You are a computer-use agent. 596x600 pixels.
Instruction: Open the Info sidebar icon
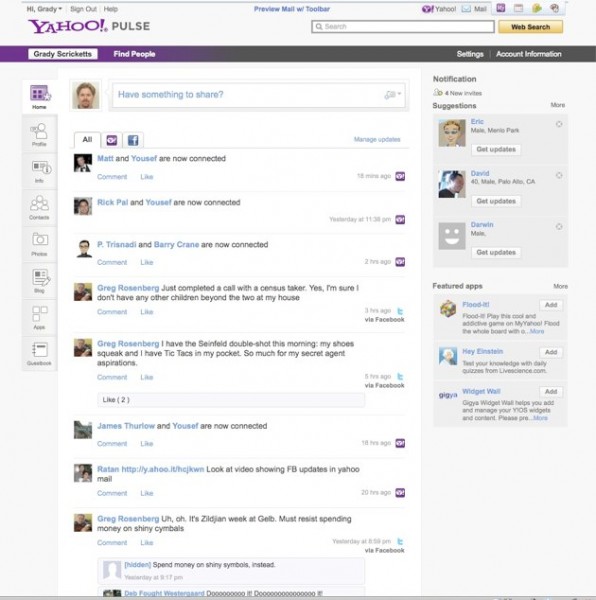click(39, 171)
